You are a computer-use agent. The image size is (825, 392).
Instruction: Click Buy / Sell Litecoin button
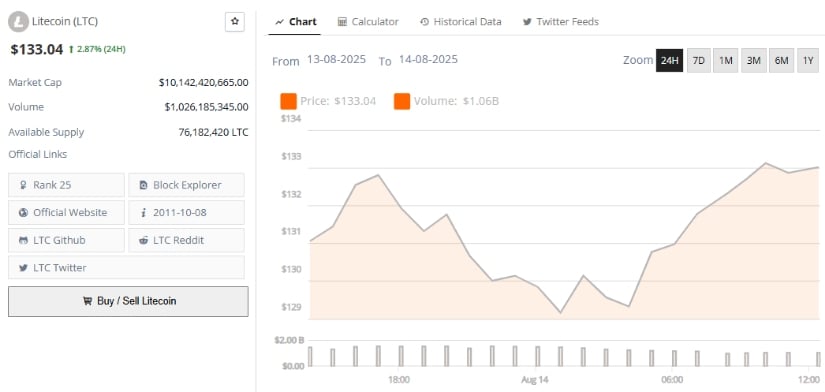tap(128, 301)
